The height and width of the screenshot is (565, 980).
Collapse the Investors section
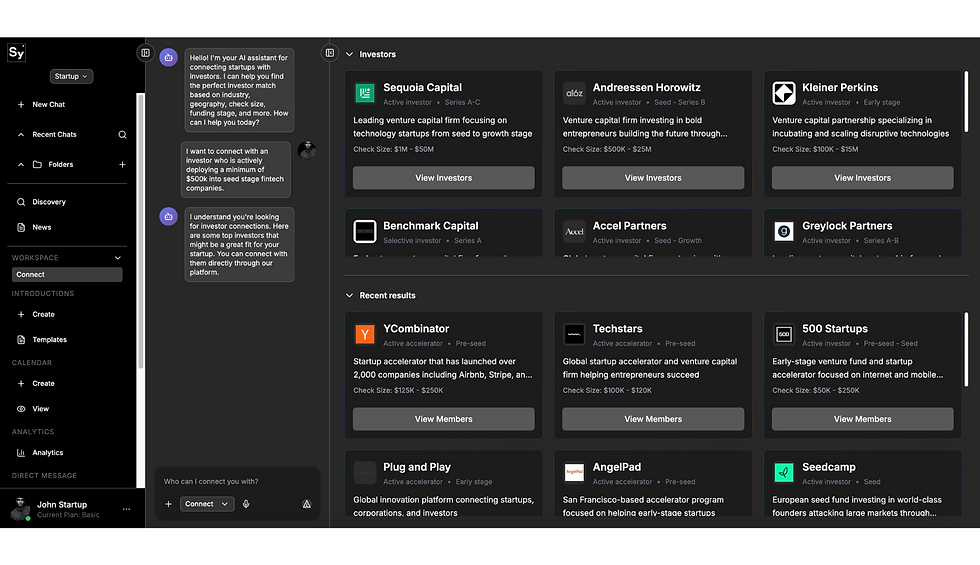[x=349, y=54]
